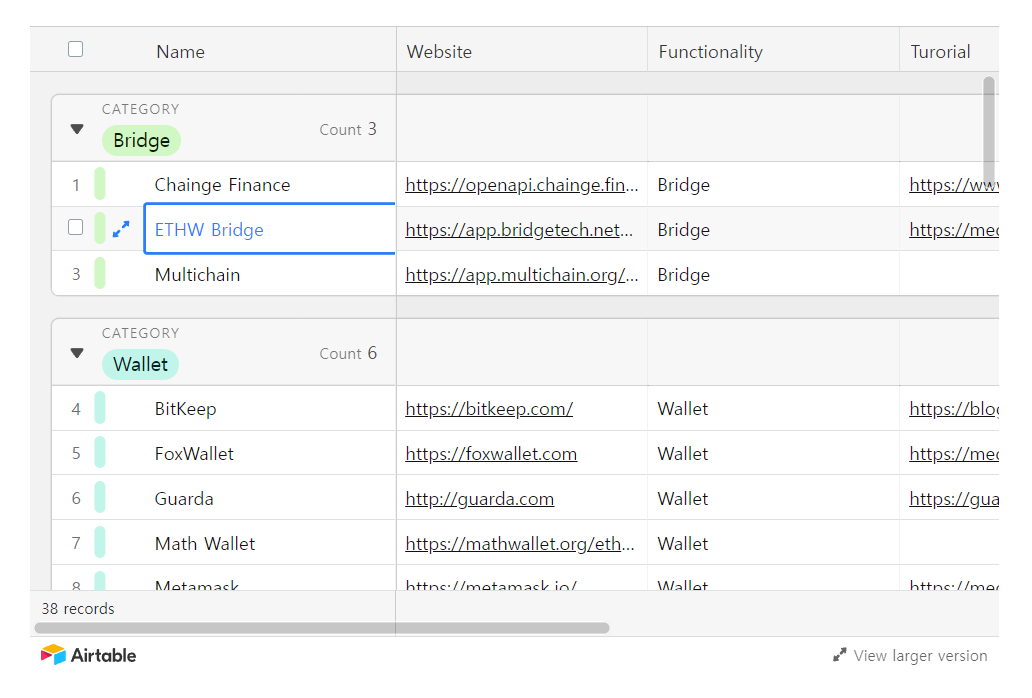
Task: Select the Guarda name cell
Action: [x=270, y=498]
